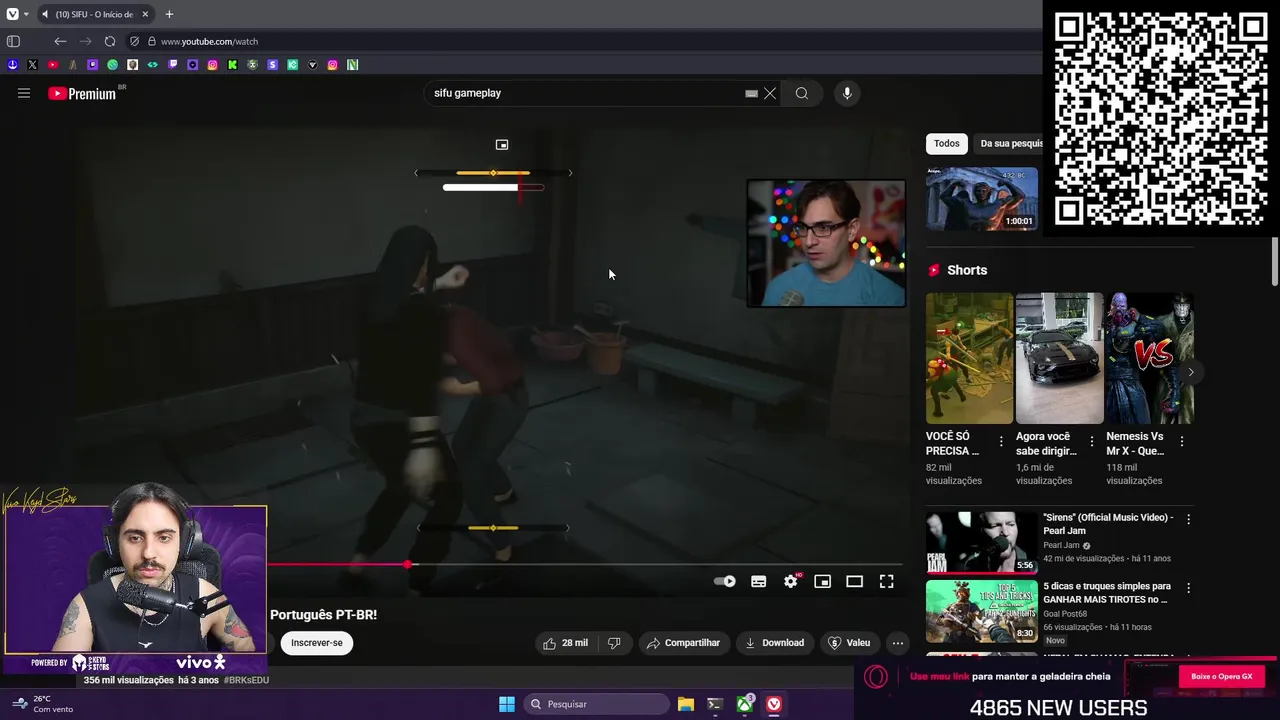Click the Compartilhar share button
The width and height of the screenshot is (1280, 720).
coord(683,643)
